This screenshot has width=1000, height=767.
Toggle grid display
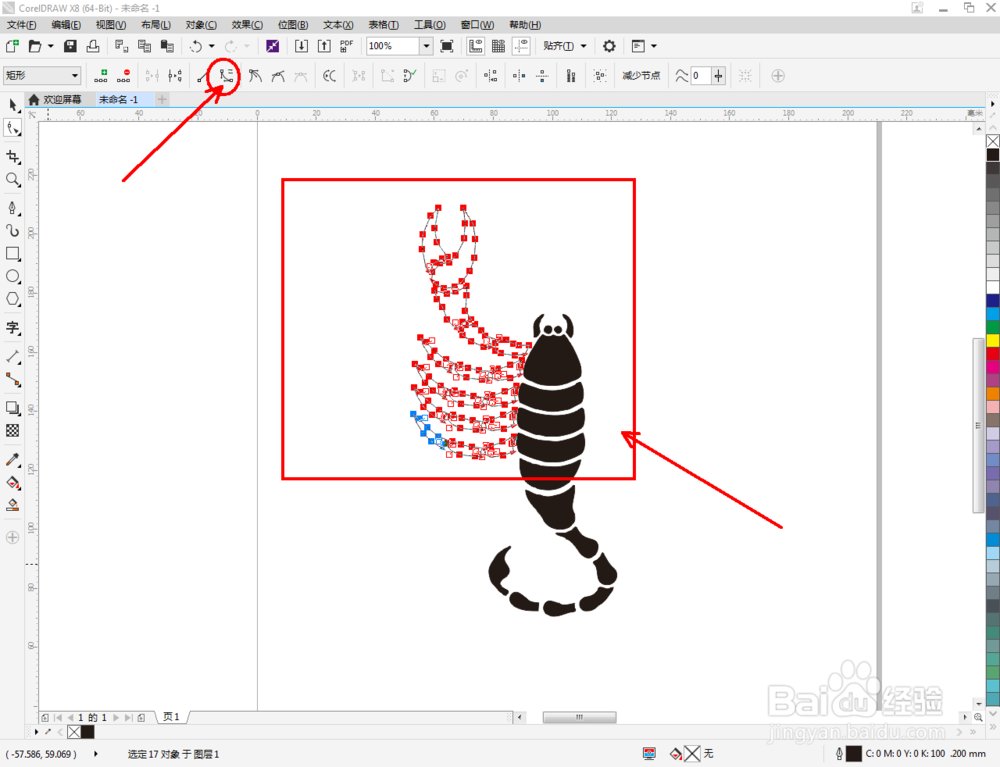(x=498, y=46)
